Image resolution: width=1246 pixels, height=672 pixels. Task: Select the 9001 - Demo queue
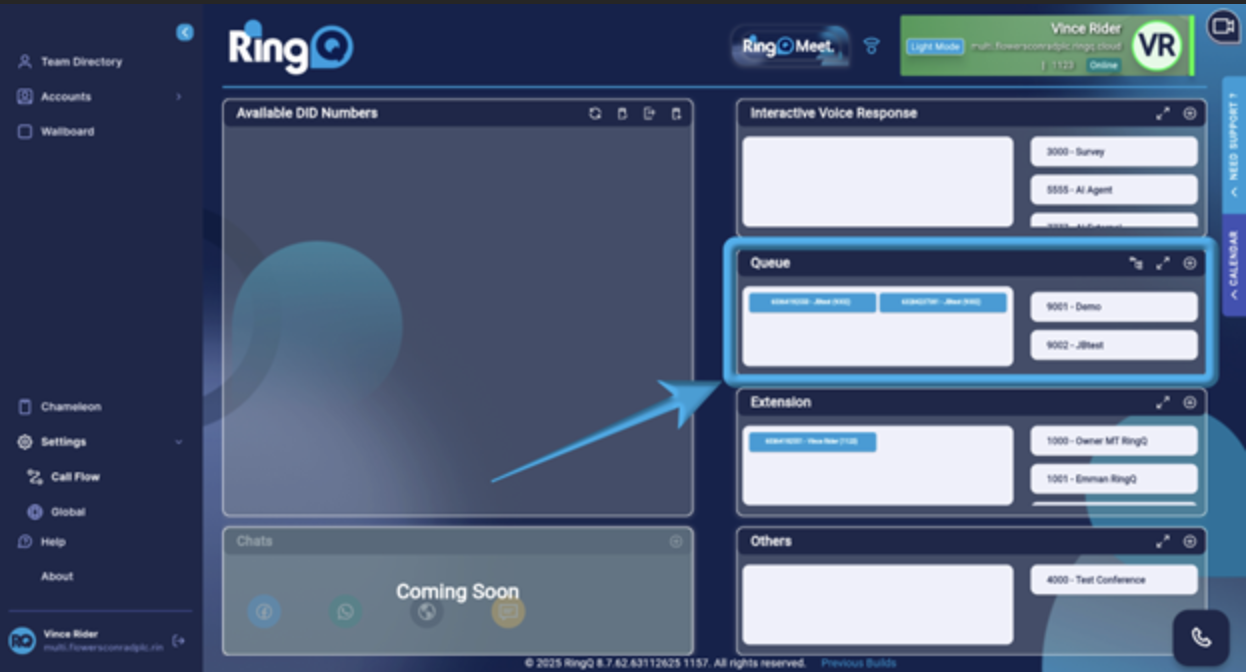coord(1112,306)
